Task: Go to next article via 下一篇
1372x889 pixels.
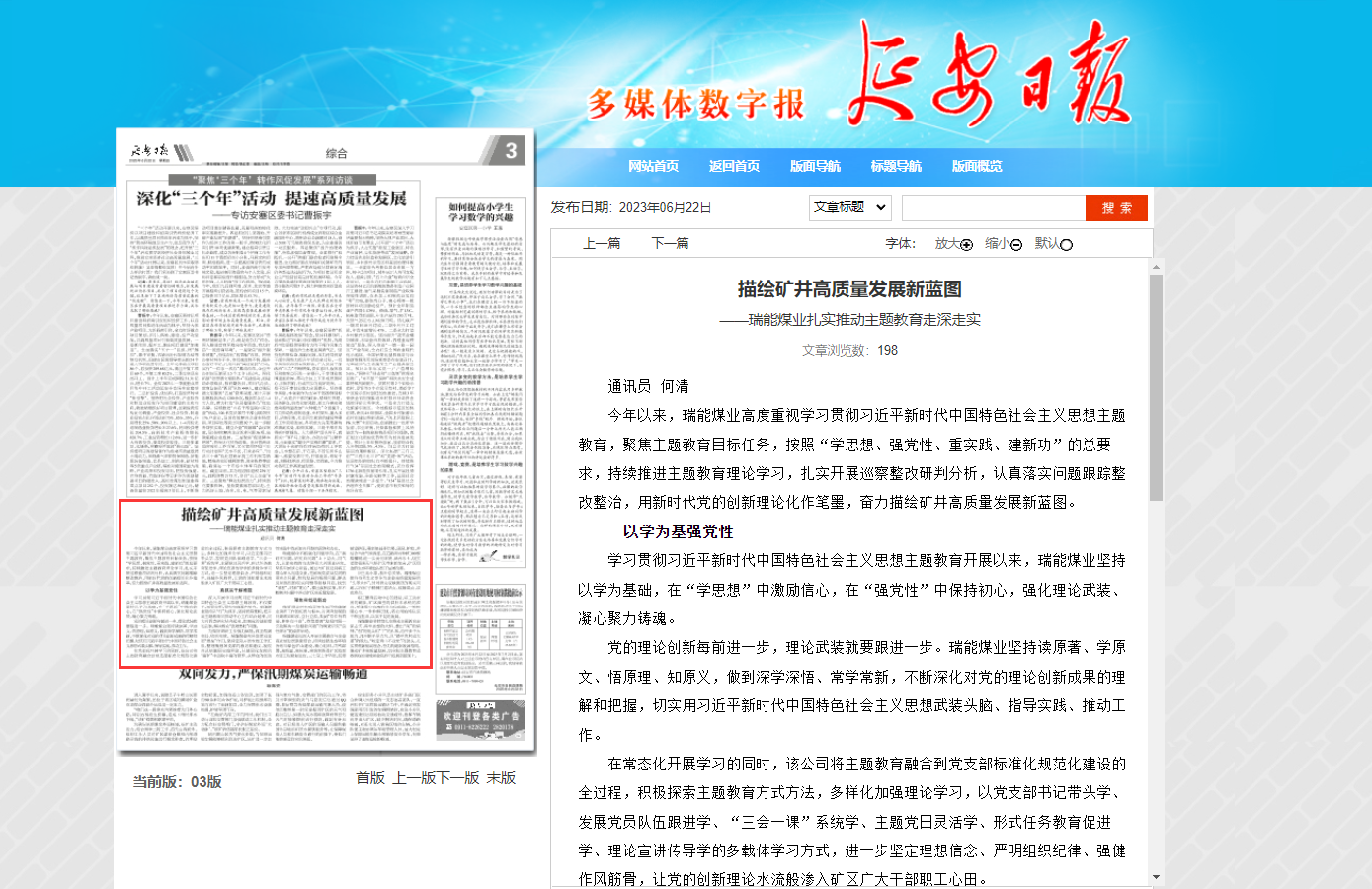Action: [x=670, y=243]
